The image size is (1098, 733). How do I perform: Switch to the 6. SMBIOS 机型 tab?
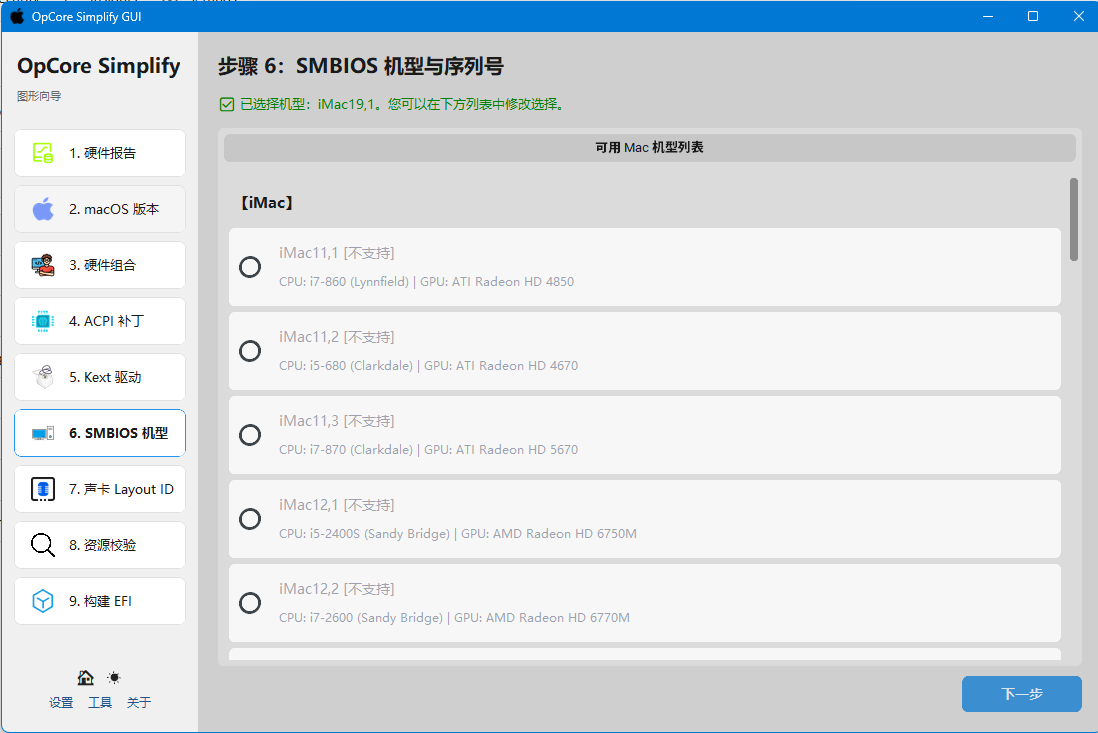click(100, 433)
